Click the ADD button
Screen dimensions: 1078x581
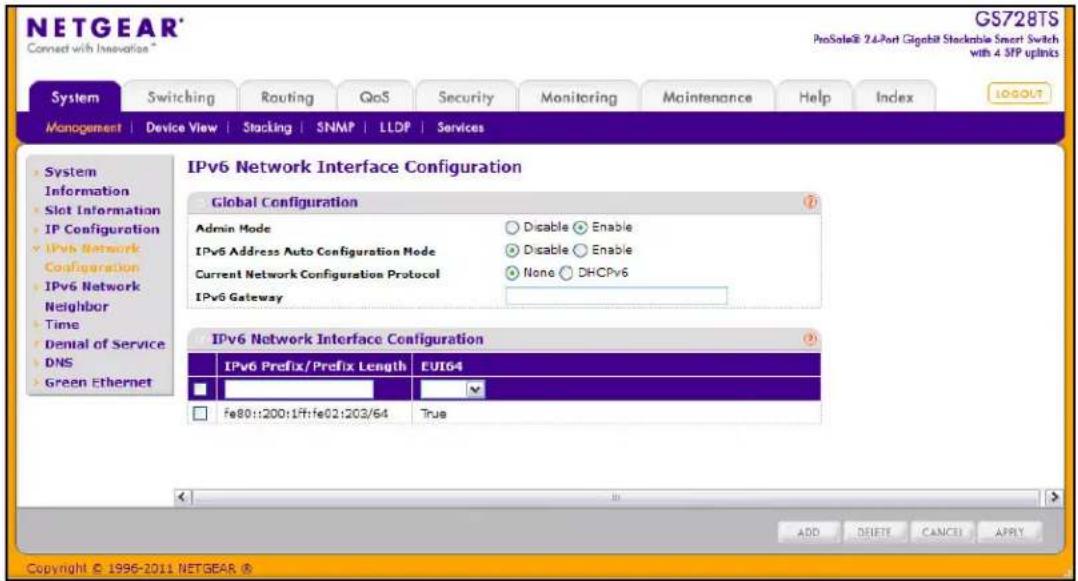(x=808, y=532)
